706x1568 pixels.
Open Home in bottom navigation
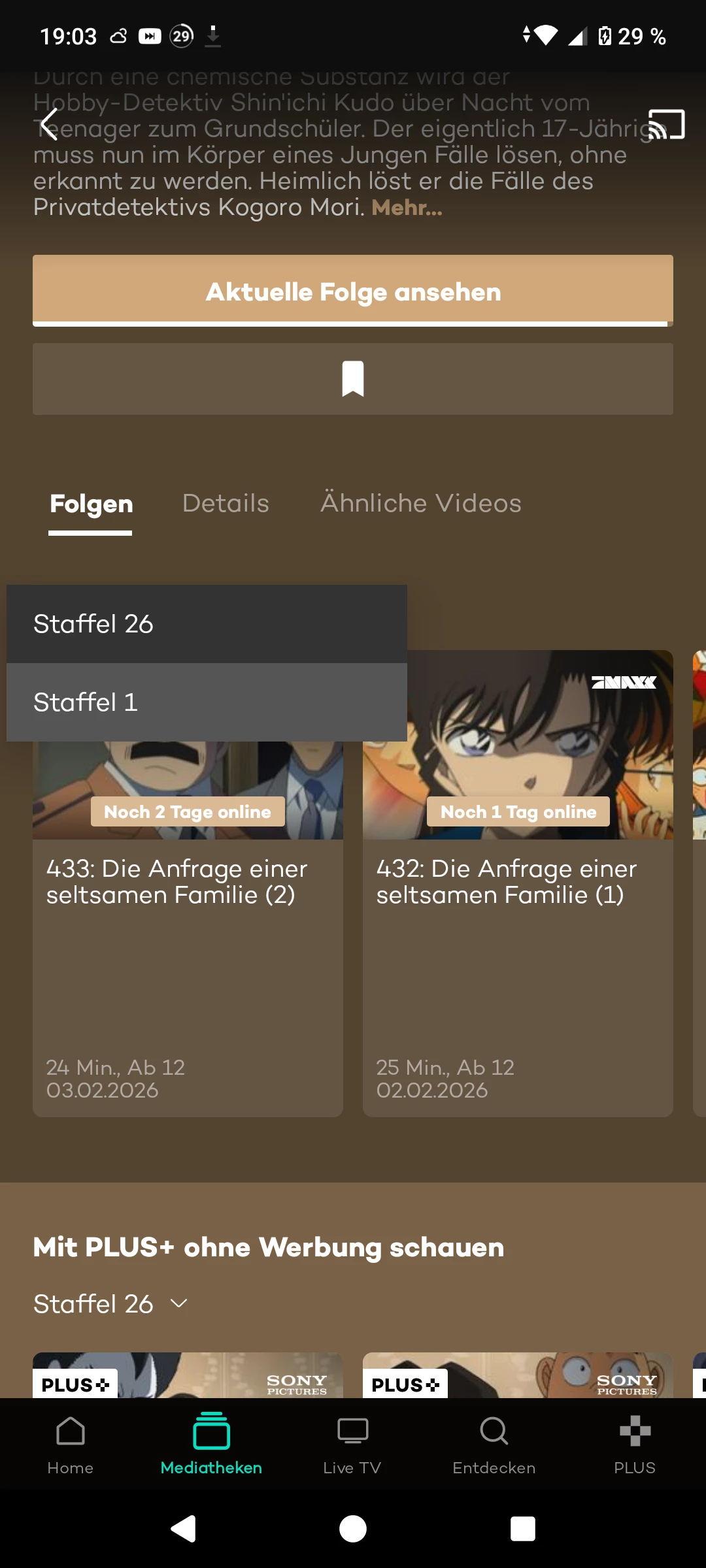(x=71, y=1445)
